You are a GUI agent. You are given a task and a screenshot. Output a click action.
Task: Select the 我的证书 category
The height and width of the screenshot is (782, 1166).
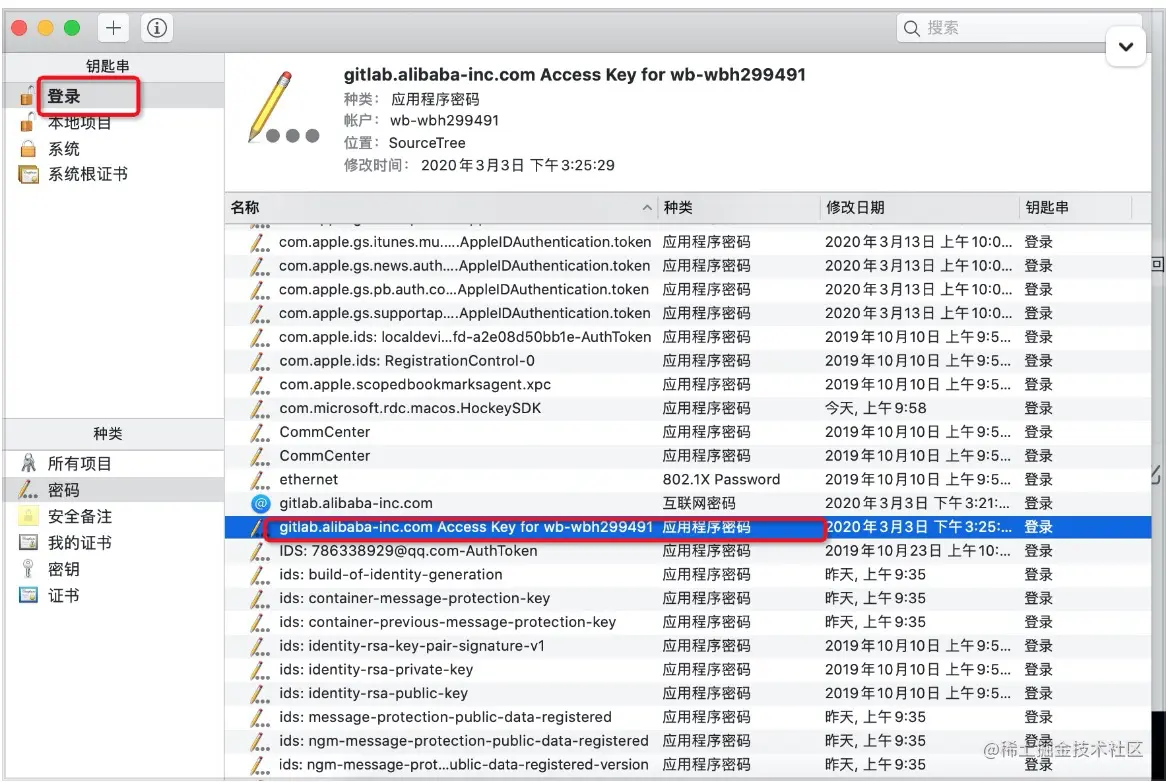(114, 543)
